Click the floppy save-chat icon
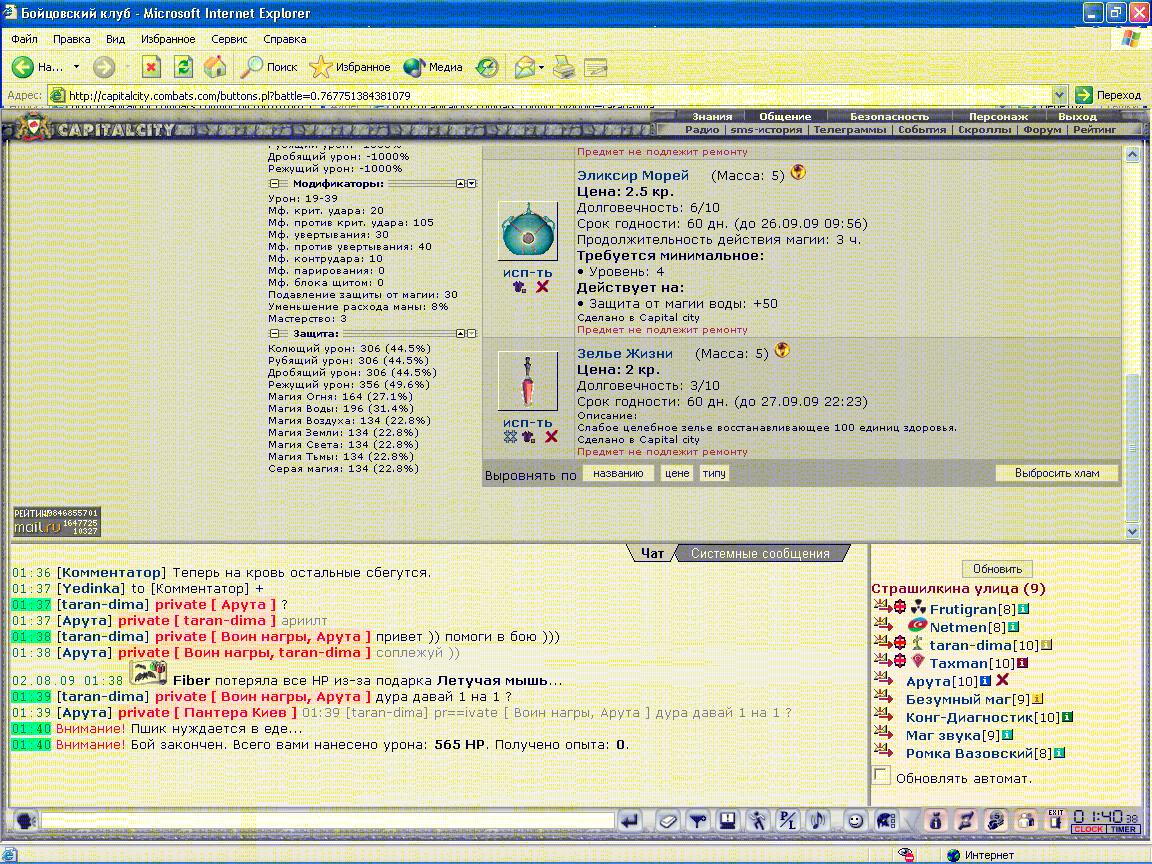 tap(727, 821)
